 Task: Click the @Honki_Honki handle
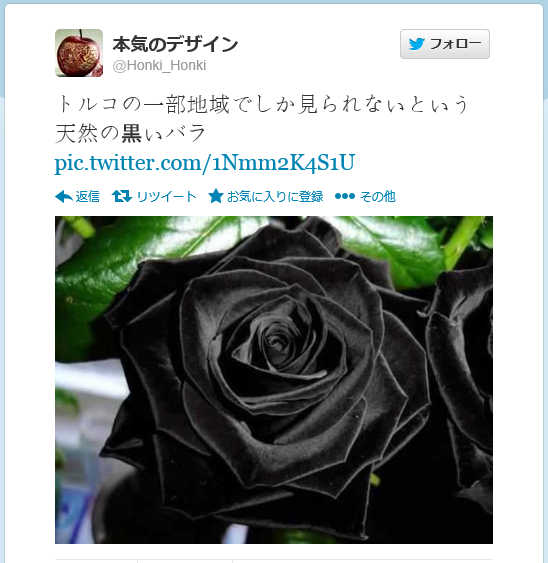[159, 66]
